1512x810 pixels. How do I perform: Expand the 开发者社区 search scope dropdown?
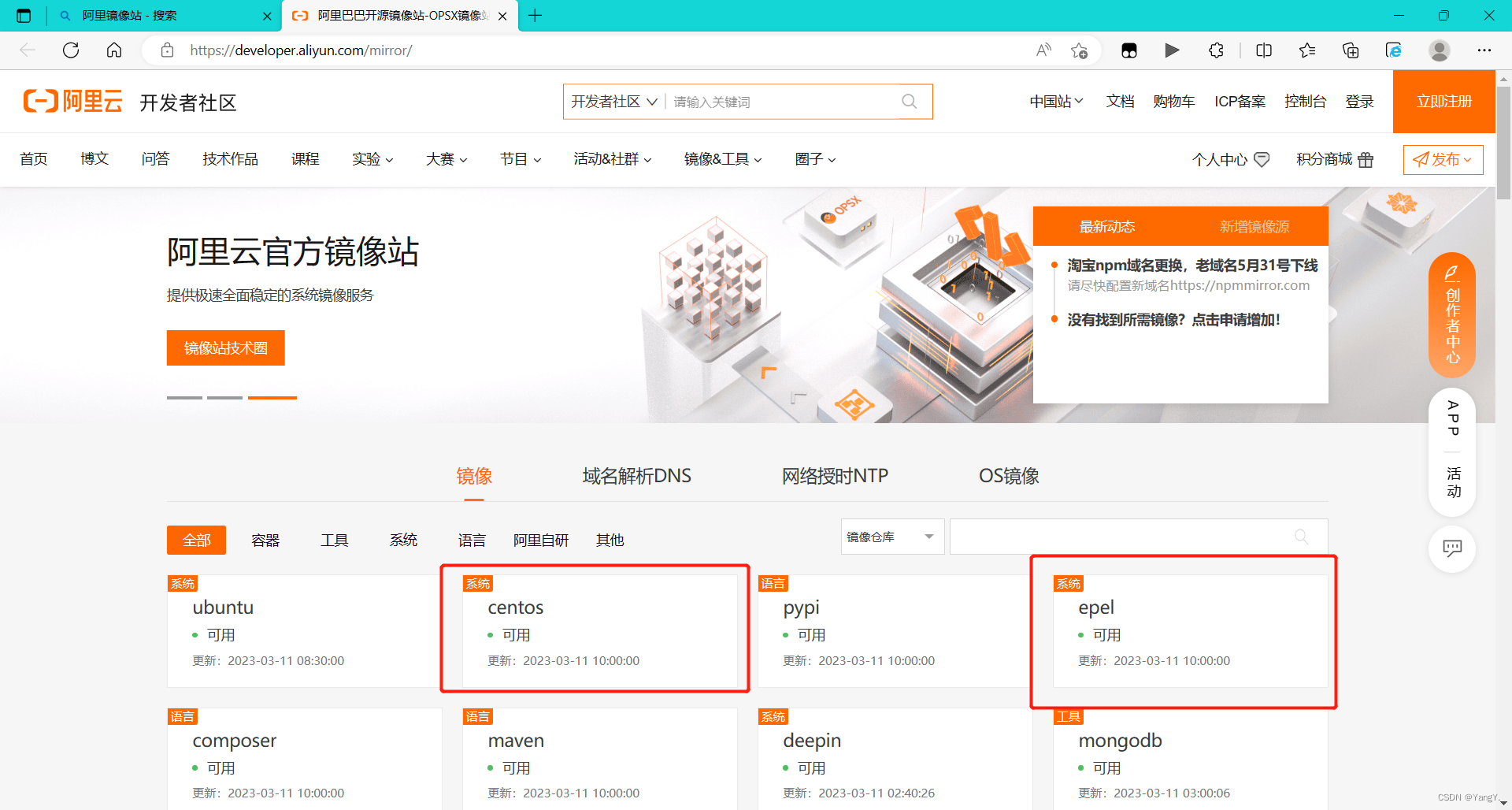tap(614, 102)
